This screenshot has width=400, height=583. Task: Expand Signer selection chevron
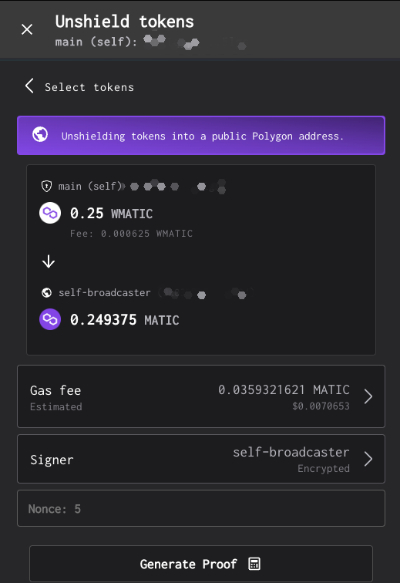click(368, 459)
